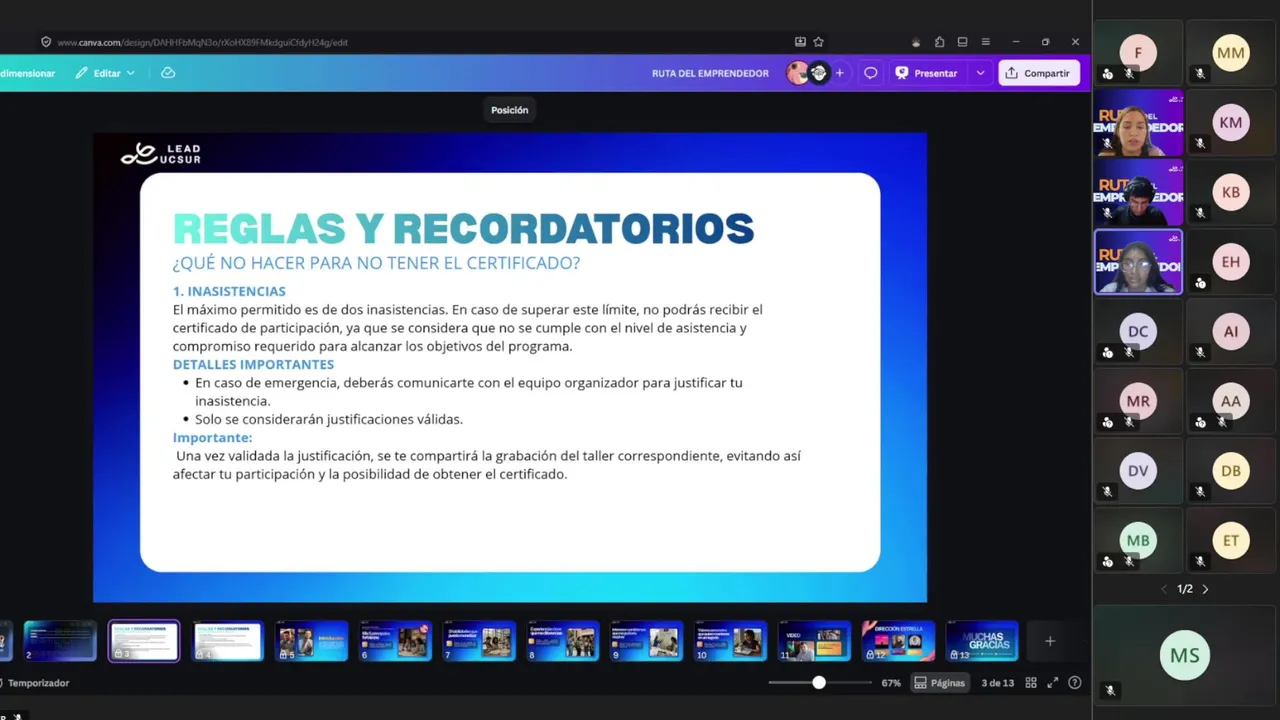
Task: Select page 12 Dirección Estrella thumbnail
Action: [x=898, y=641]
